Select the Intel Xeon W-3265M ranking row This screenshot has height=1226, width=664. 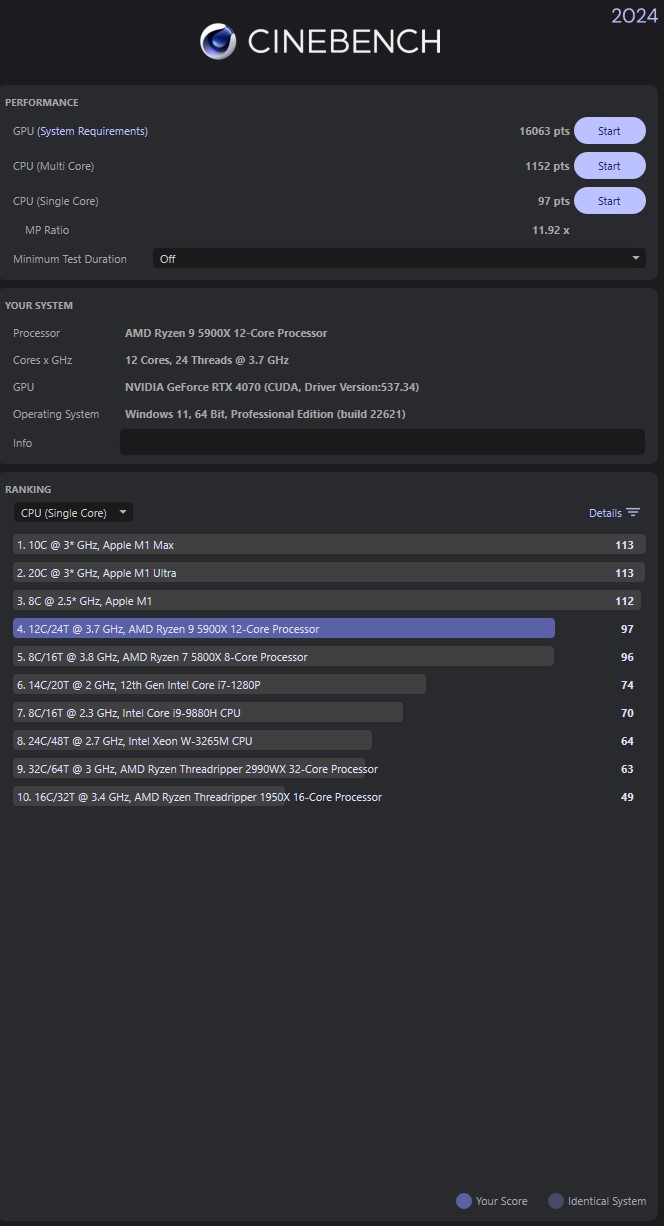(x=192, y=741)
